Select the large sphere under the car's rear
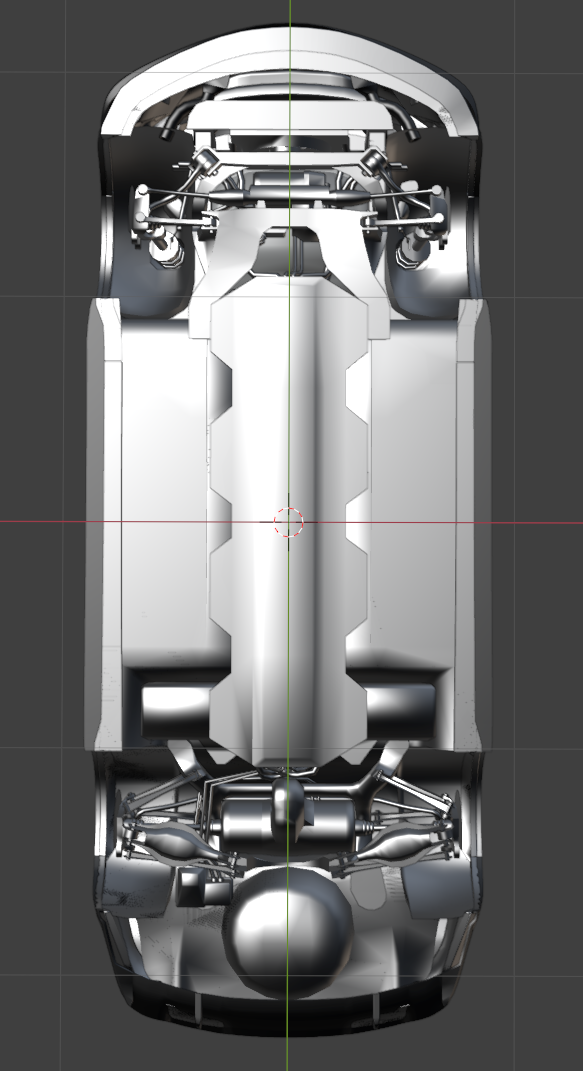The image size is (583, 1071). [288, 933]
